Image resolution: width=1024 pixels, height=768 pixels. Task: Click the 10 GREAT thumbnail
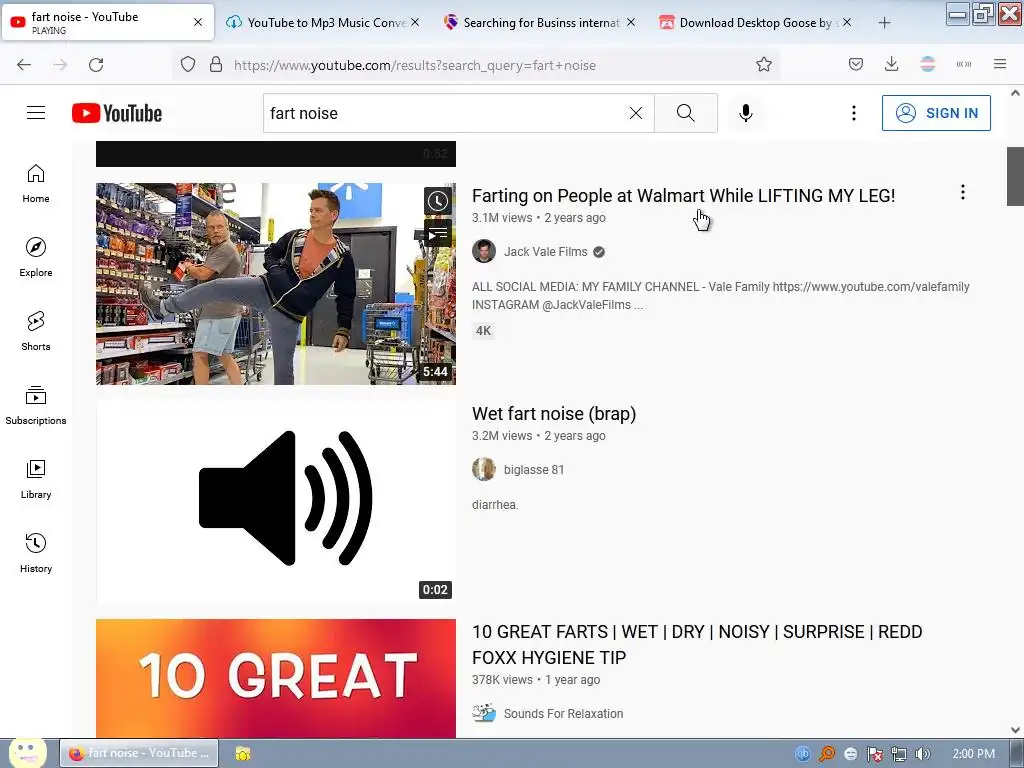click(x=276, y=678)
